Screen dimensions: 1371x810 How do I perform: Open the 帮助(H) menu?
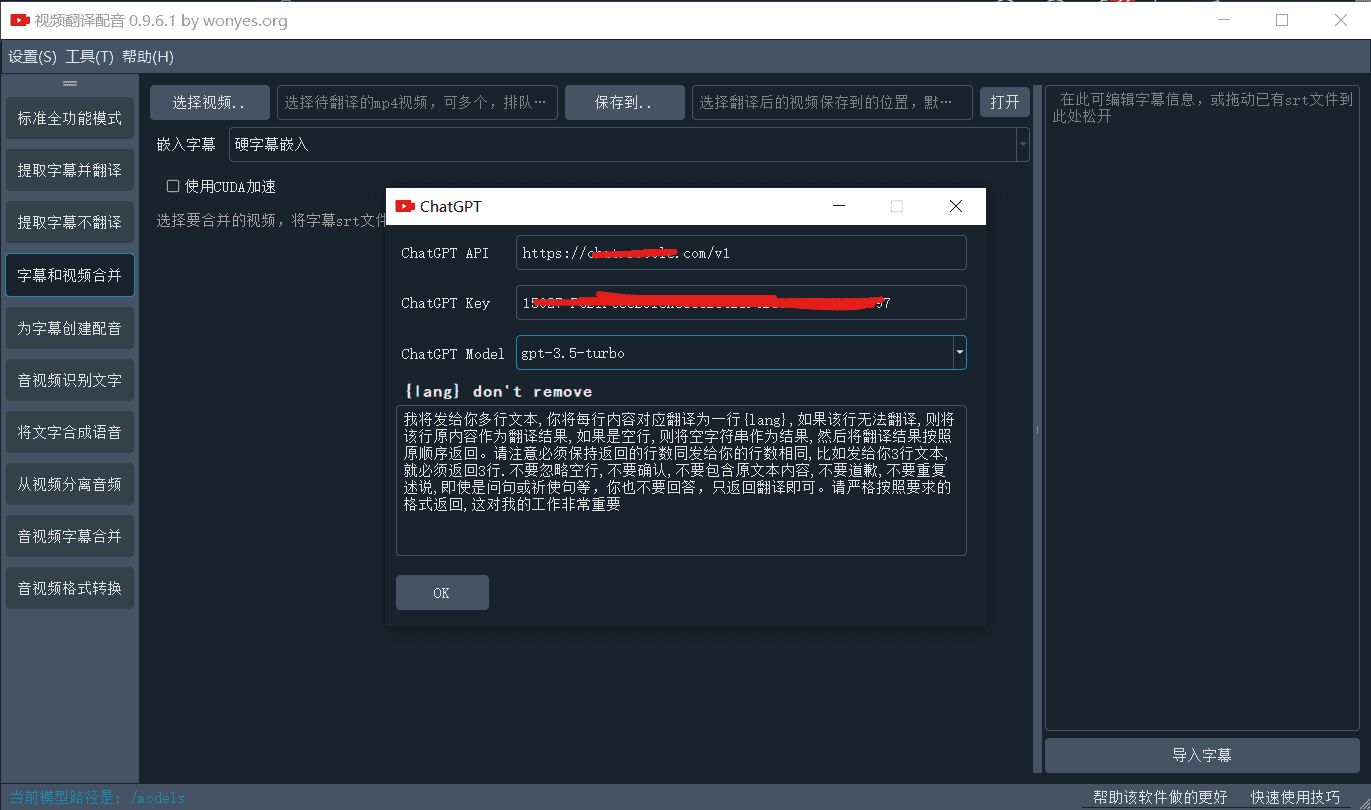(148, 57)
